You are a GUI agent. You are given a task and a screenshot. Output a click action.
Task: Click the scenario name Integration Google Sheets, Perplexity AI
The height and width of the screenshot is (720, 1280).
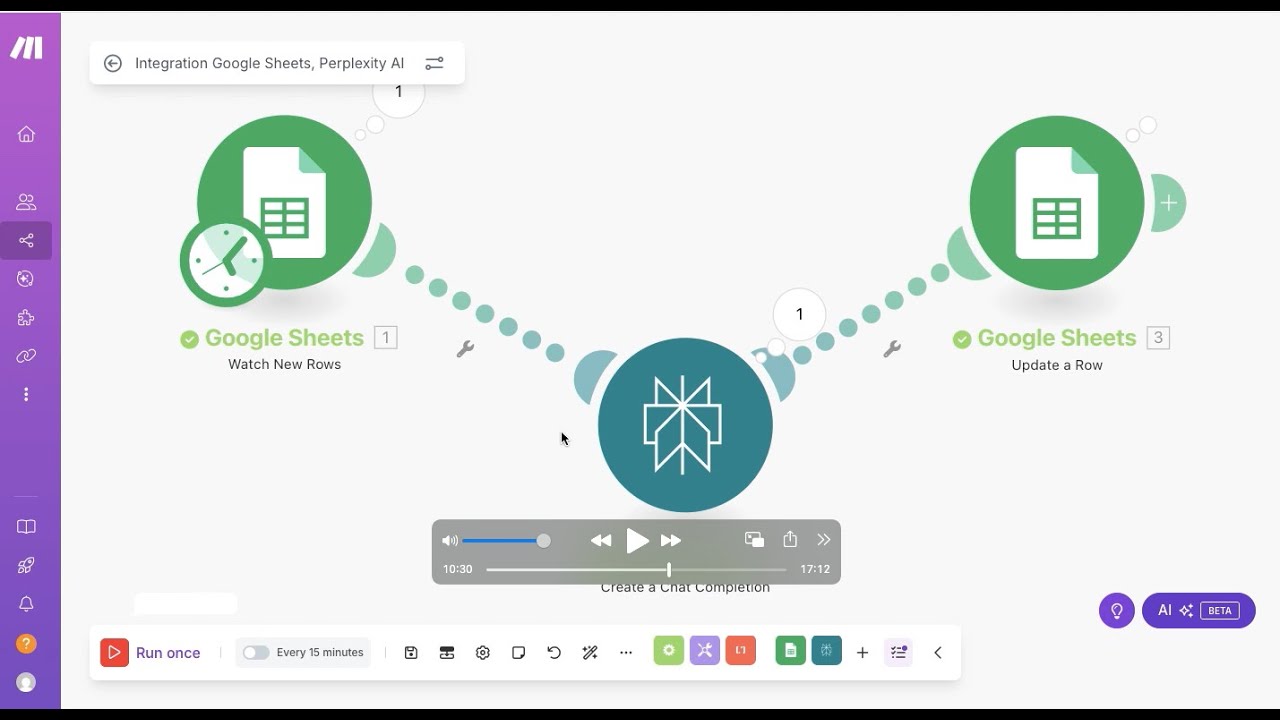(270, 63)
